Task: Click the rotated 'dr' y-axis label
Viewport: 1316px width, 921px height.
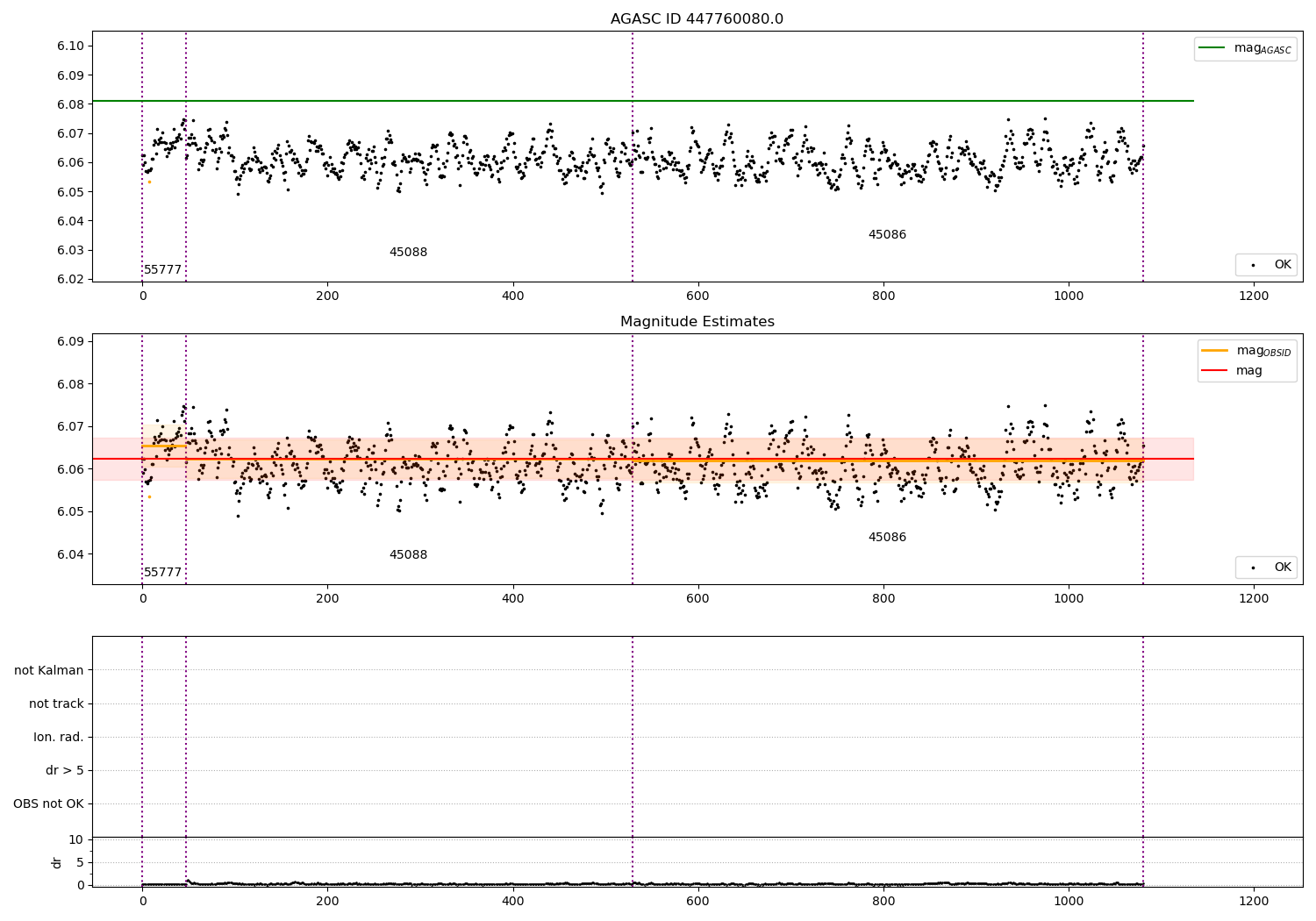Action: pyautogui.click(x=57, y=862)
